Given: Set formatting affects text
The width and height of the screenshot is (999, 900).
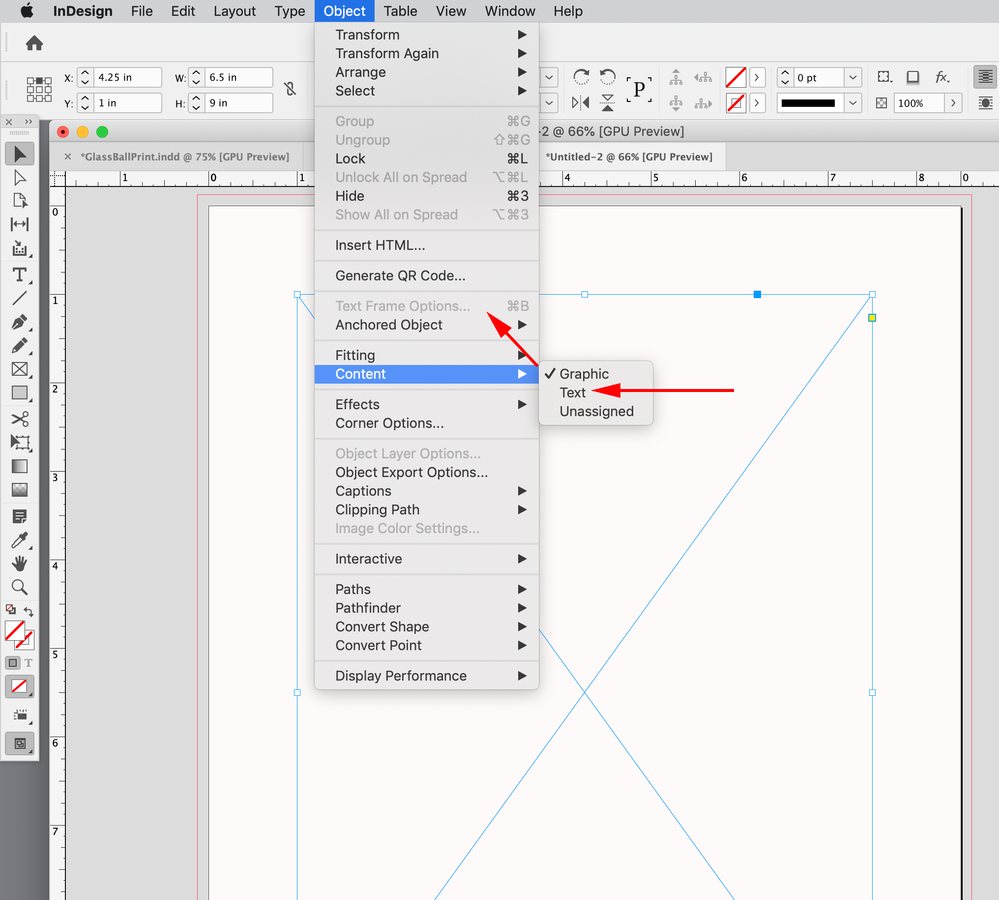Looking at the screenshot, I should [x=28, y=663].
